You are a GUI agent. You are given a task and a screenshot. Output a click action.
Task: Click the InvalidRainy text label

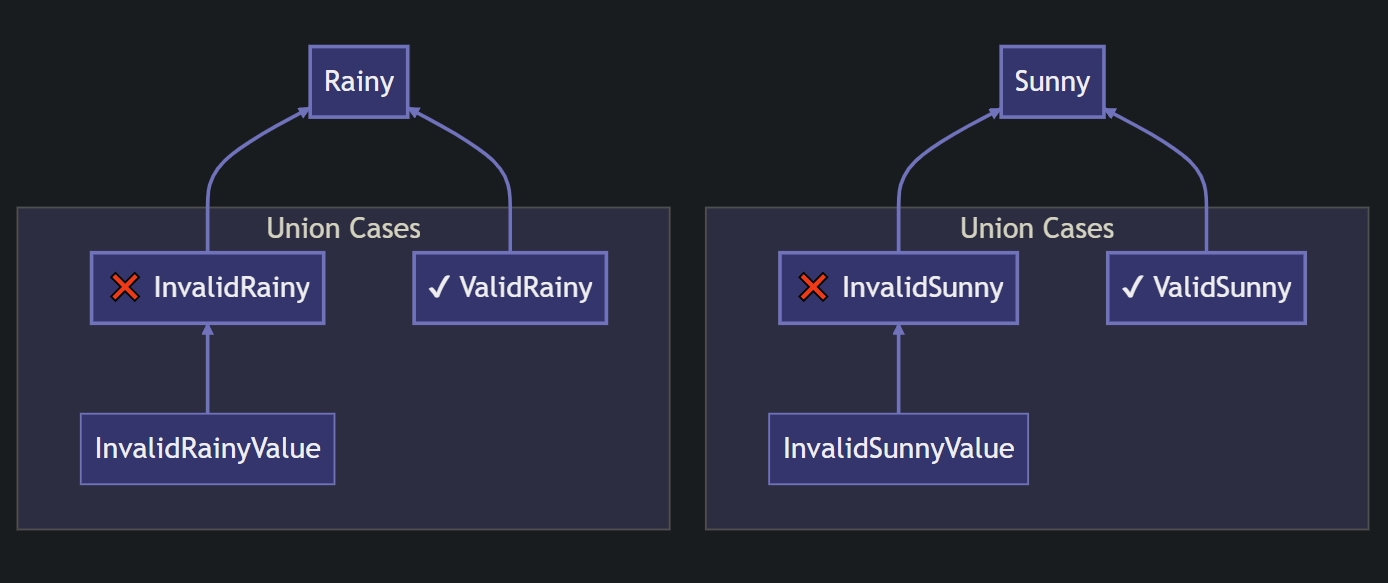pos(231,288)
